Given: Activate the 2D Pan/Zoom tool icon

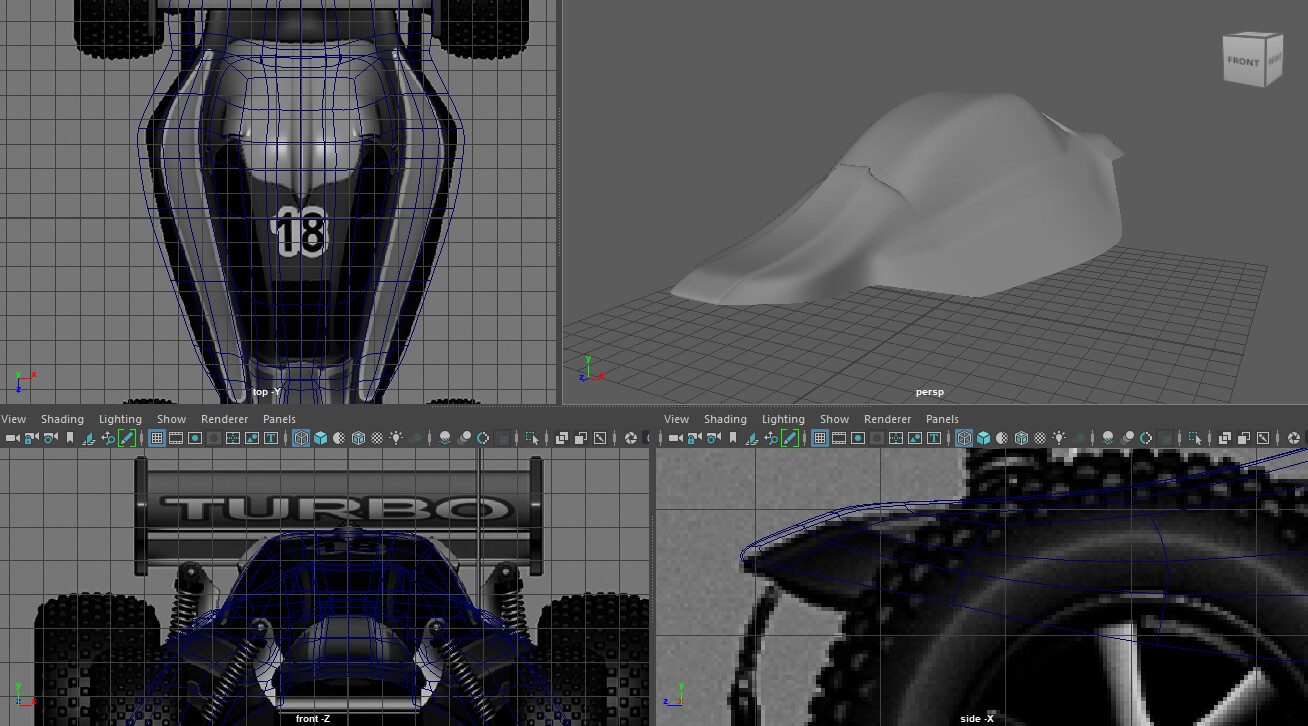Looking at the screenshot, I should click(x=108, y=437).
